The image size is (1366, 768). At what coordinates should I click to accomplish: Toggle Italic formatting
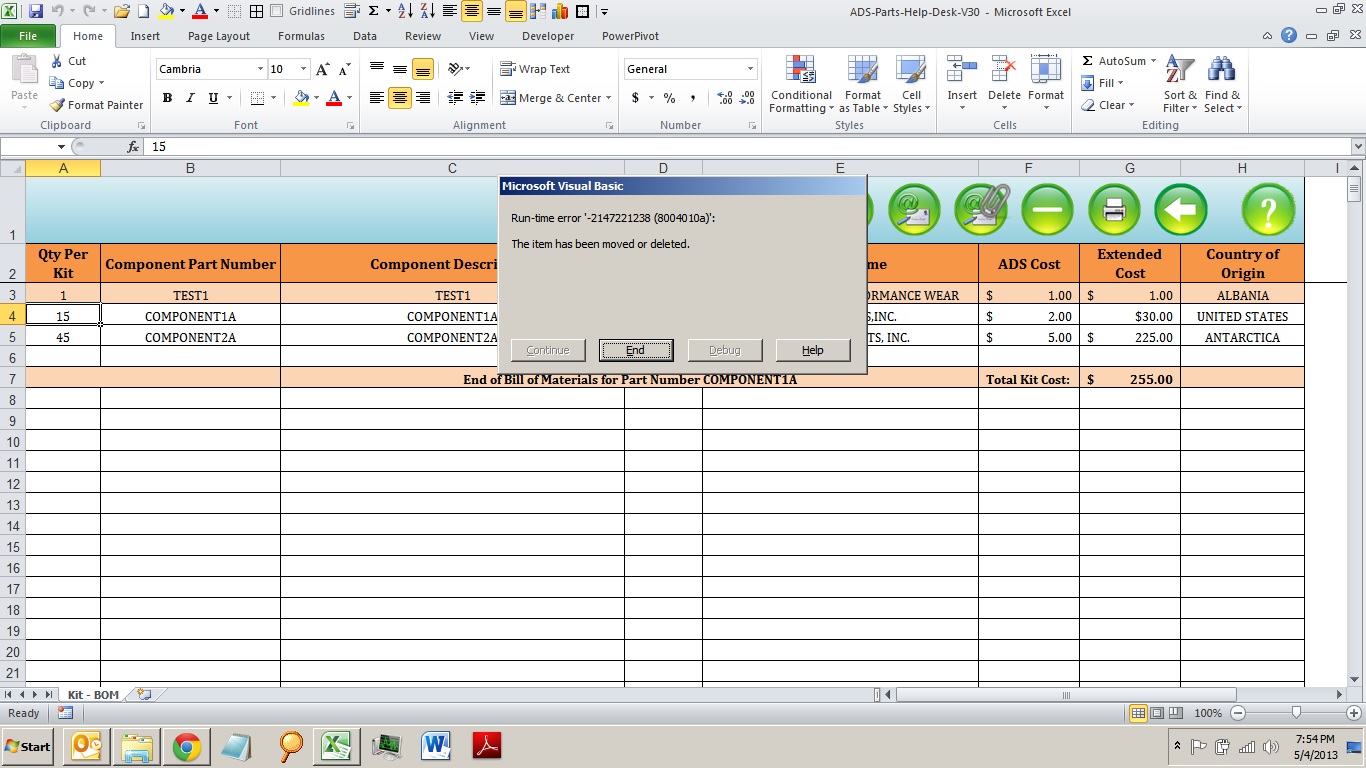click(190, 98)
